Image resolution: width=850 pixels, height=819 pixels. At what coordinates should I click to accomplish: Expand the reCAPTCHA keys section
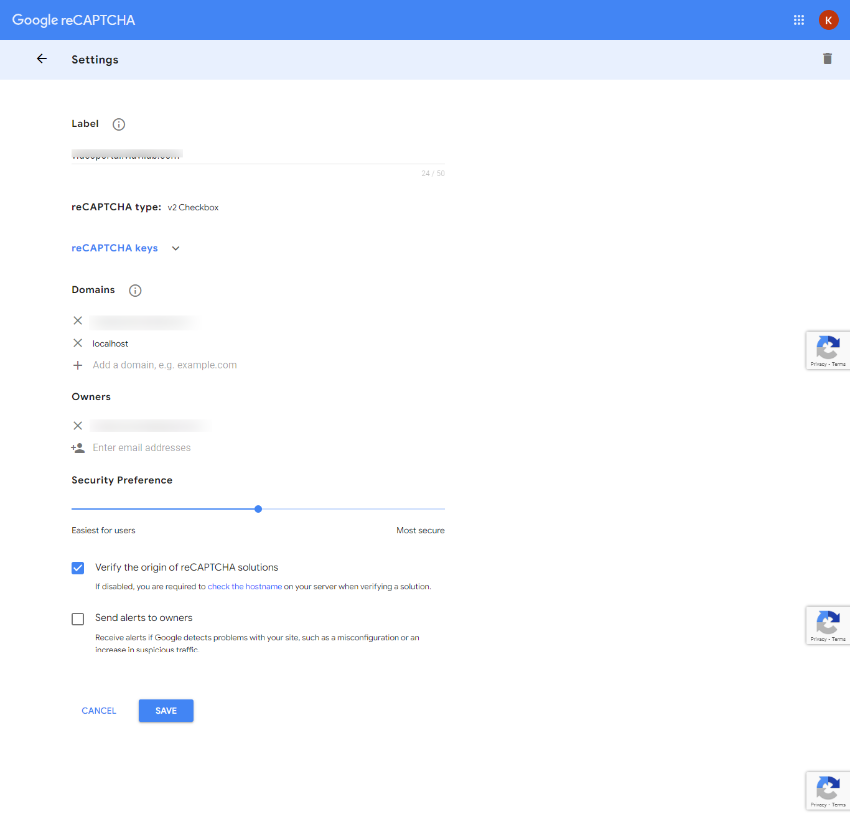[x=115, y=248]
